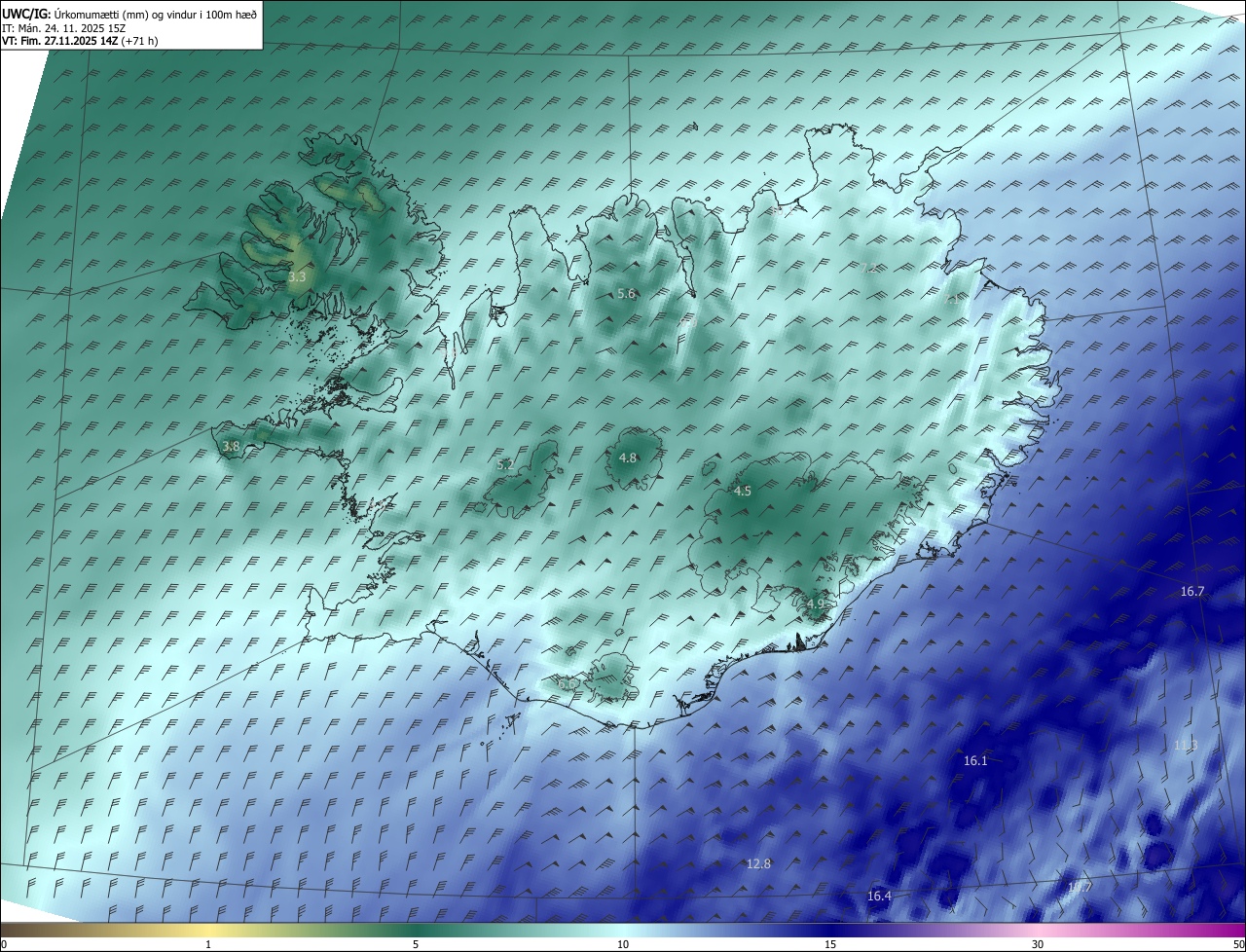The height and width of the screenshot is (952, 1246).
Task: Click the 1 tick on the color scale
Action: [208, 944]
